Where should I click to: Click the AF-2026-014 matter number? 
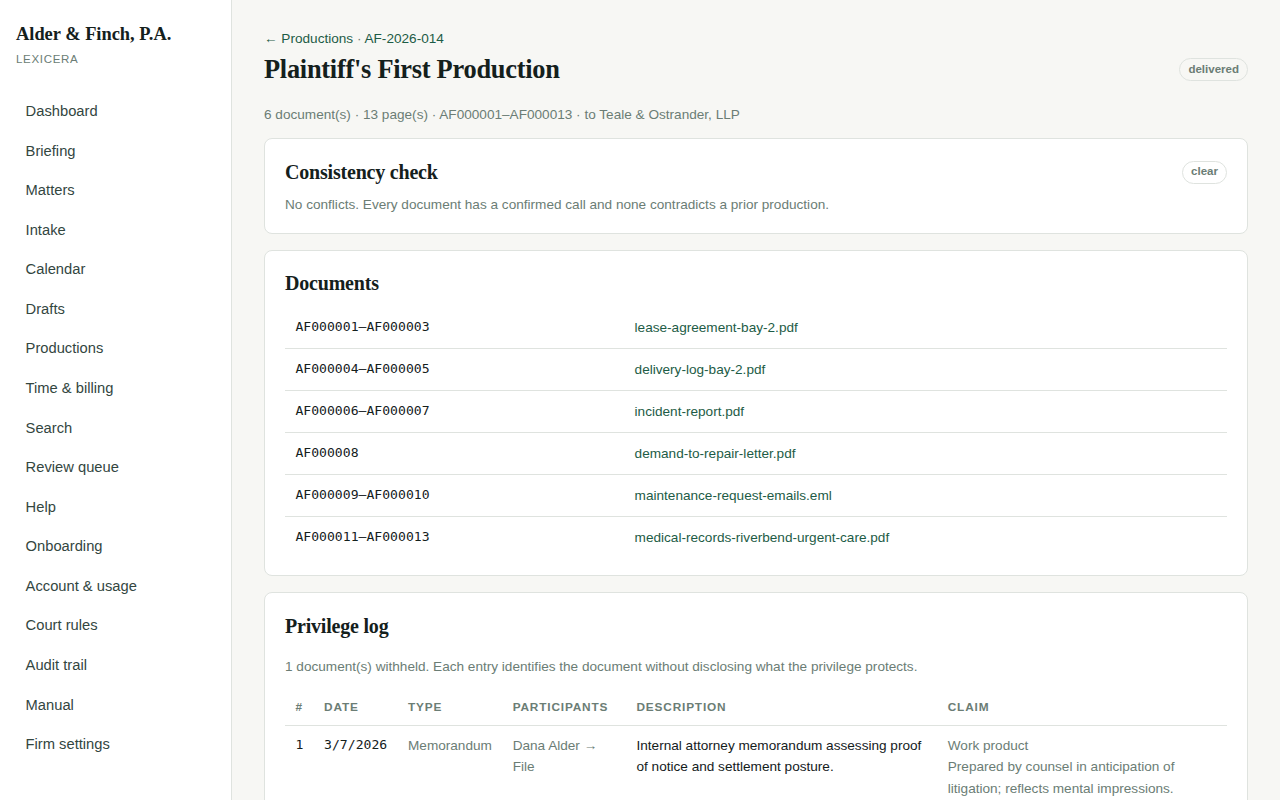404,39
